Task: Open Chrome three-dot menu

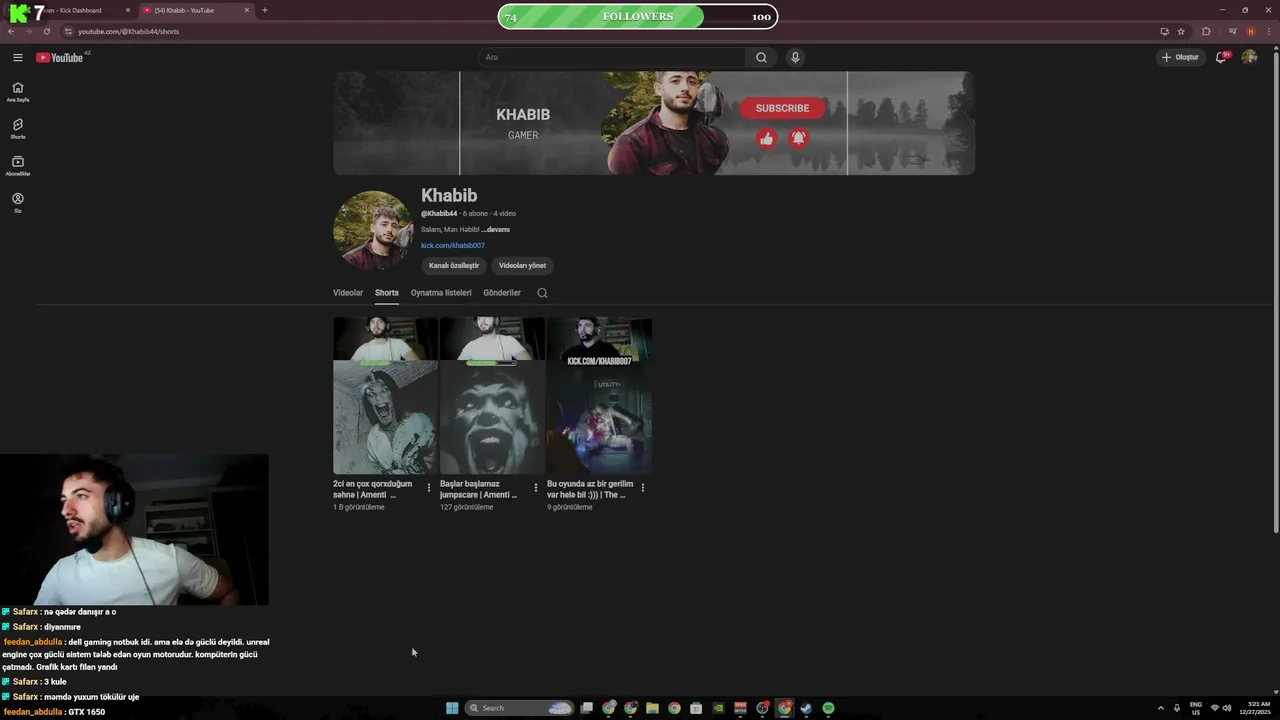Action: coord(1268,31)
